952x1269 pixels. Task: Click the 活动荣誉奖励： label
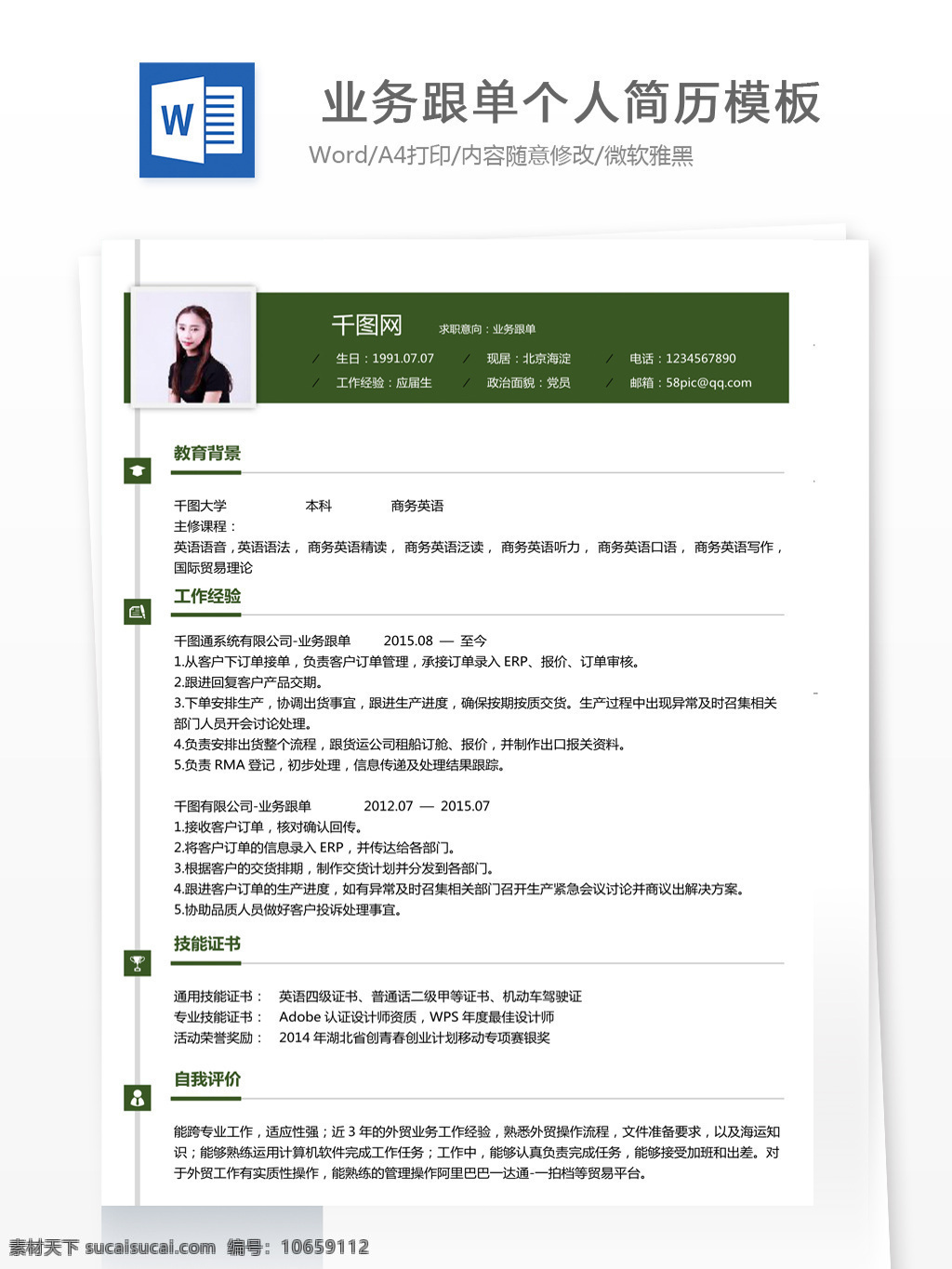coord(218,1038)
